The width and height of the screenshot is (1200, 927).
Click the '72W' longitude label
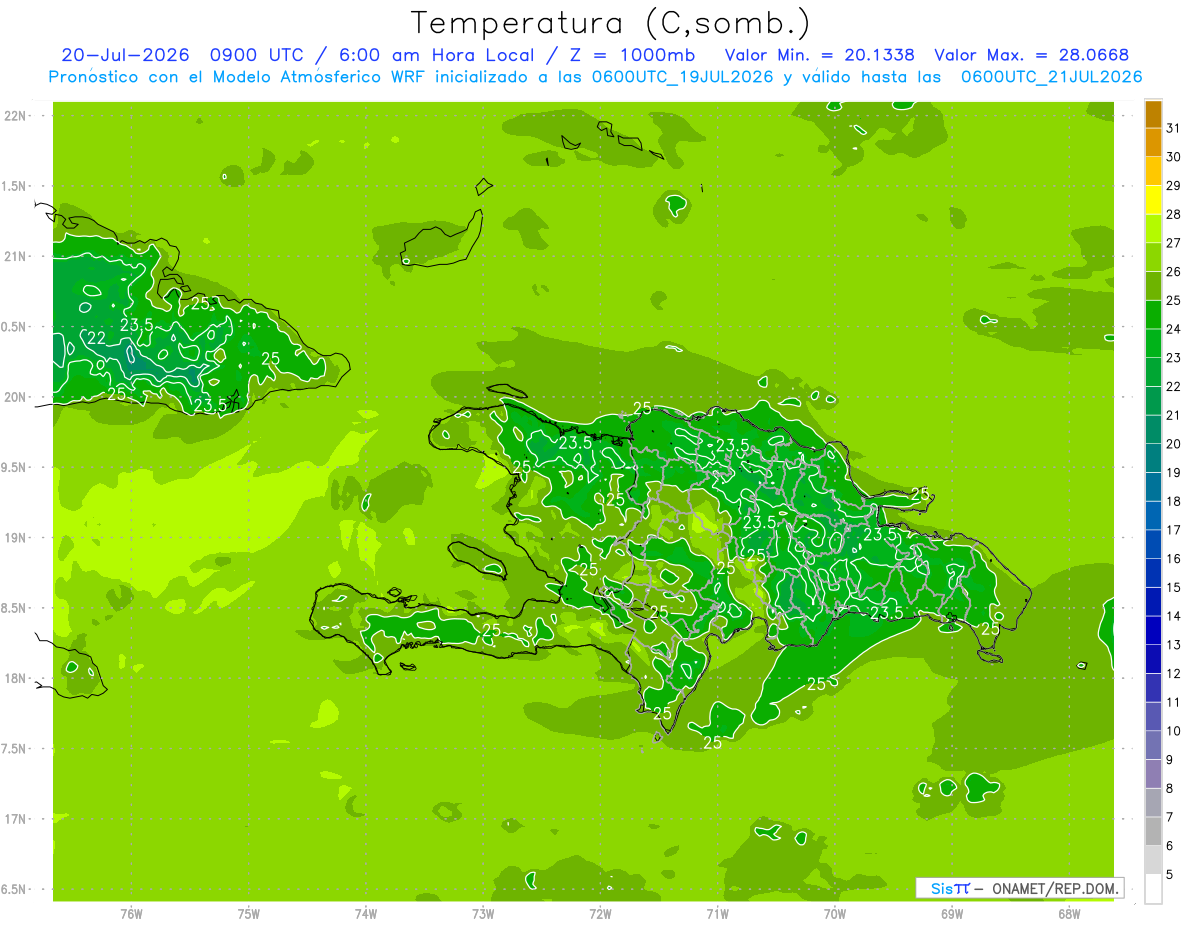[x=600, y=914]
